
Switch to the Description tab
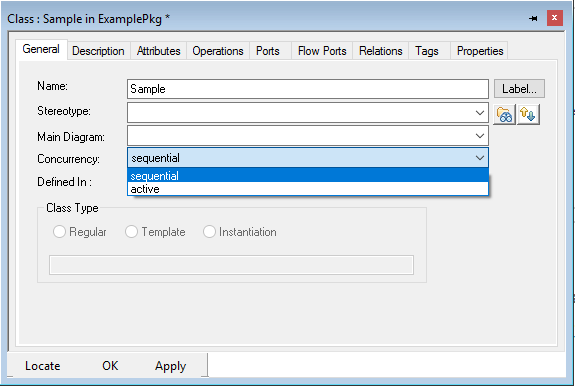click(x=98, y=51)
